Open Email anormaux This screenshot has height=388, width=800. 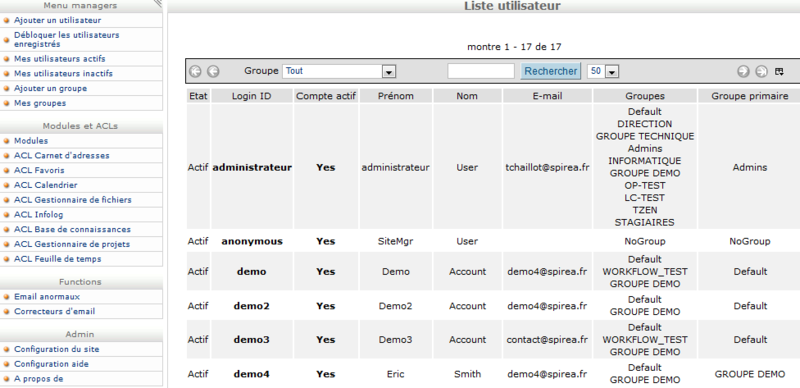point(47,297)
